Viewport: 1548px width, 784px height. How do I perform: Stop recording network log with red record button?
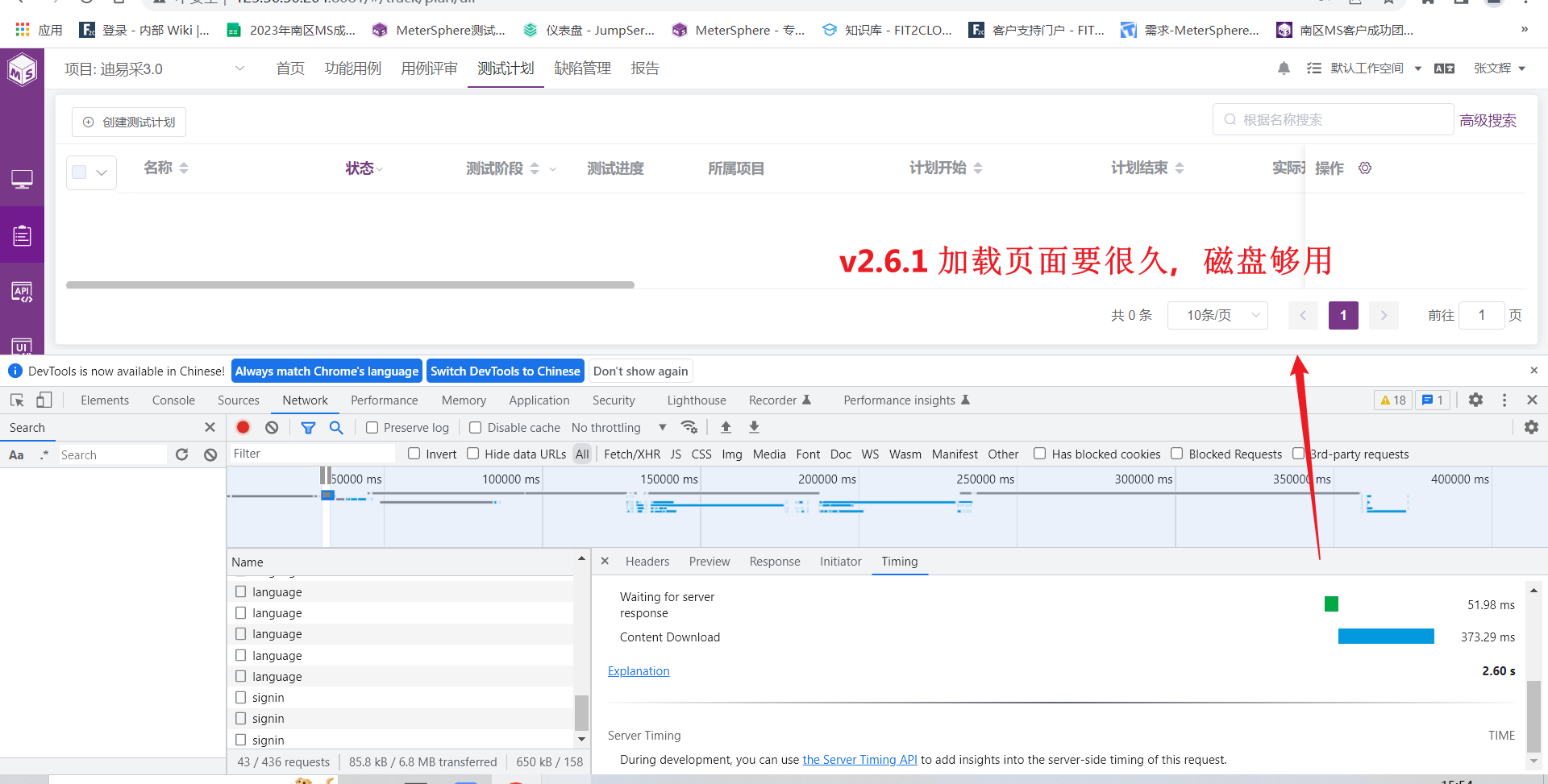click(243, 427)
